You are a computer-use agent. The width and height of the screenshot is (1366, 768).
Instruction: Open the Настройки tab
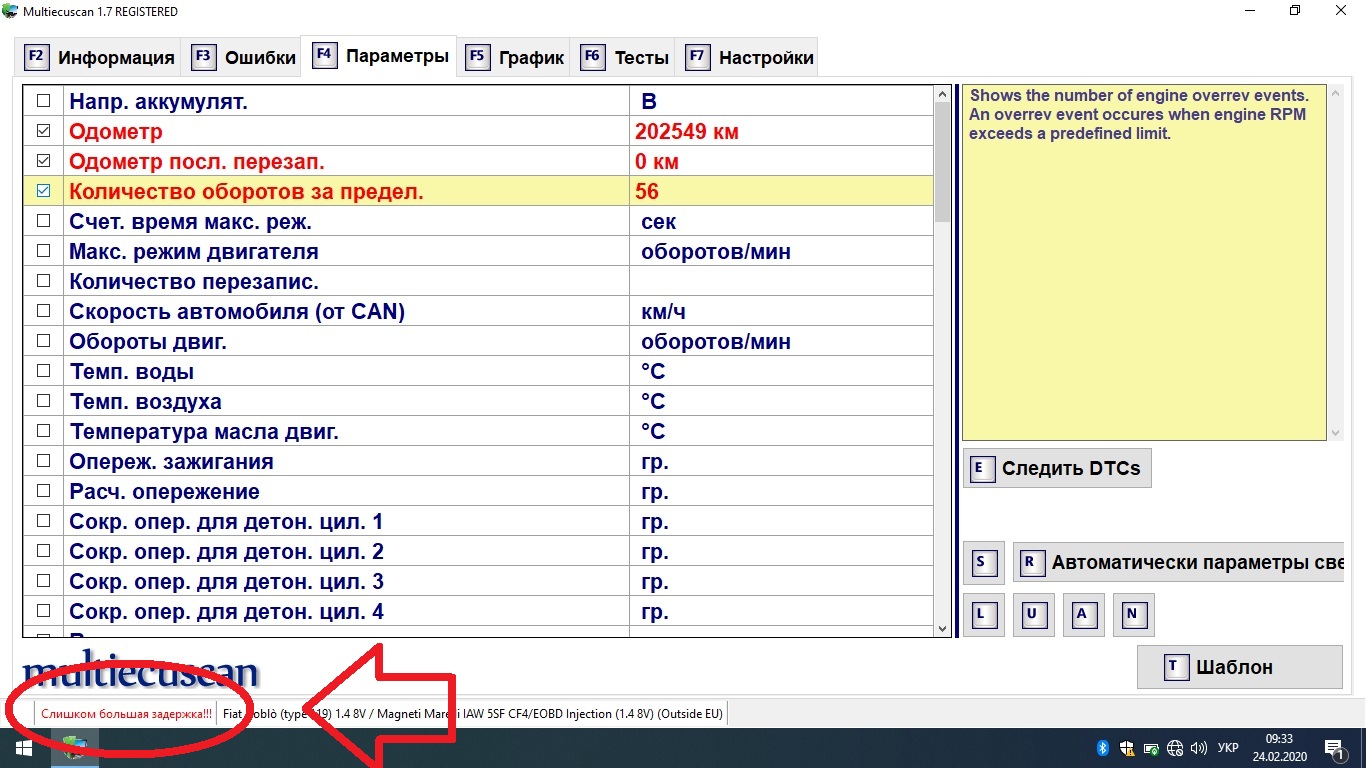[x=750, y=58]
